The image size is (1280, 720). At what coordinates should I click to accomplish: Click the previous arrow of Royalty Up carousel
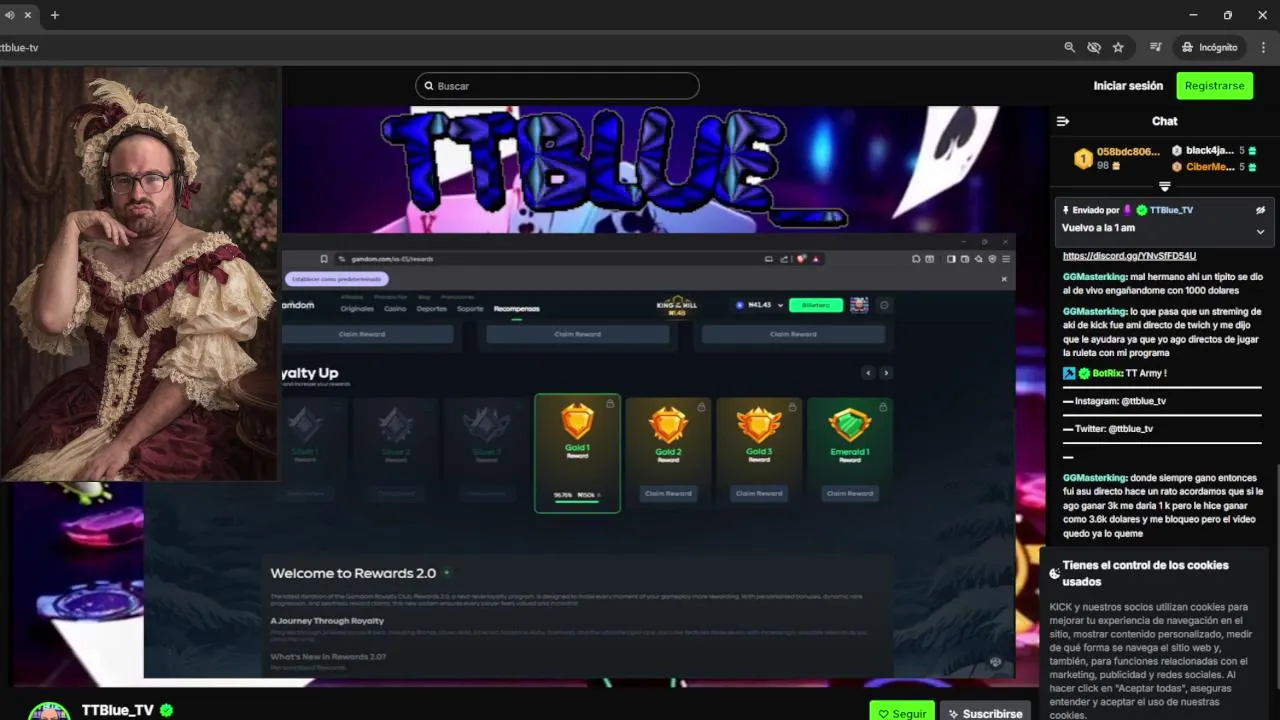868,373
